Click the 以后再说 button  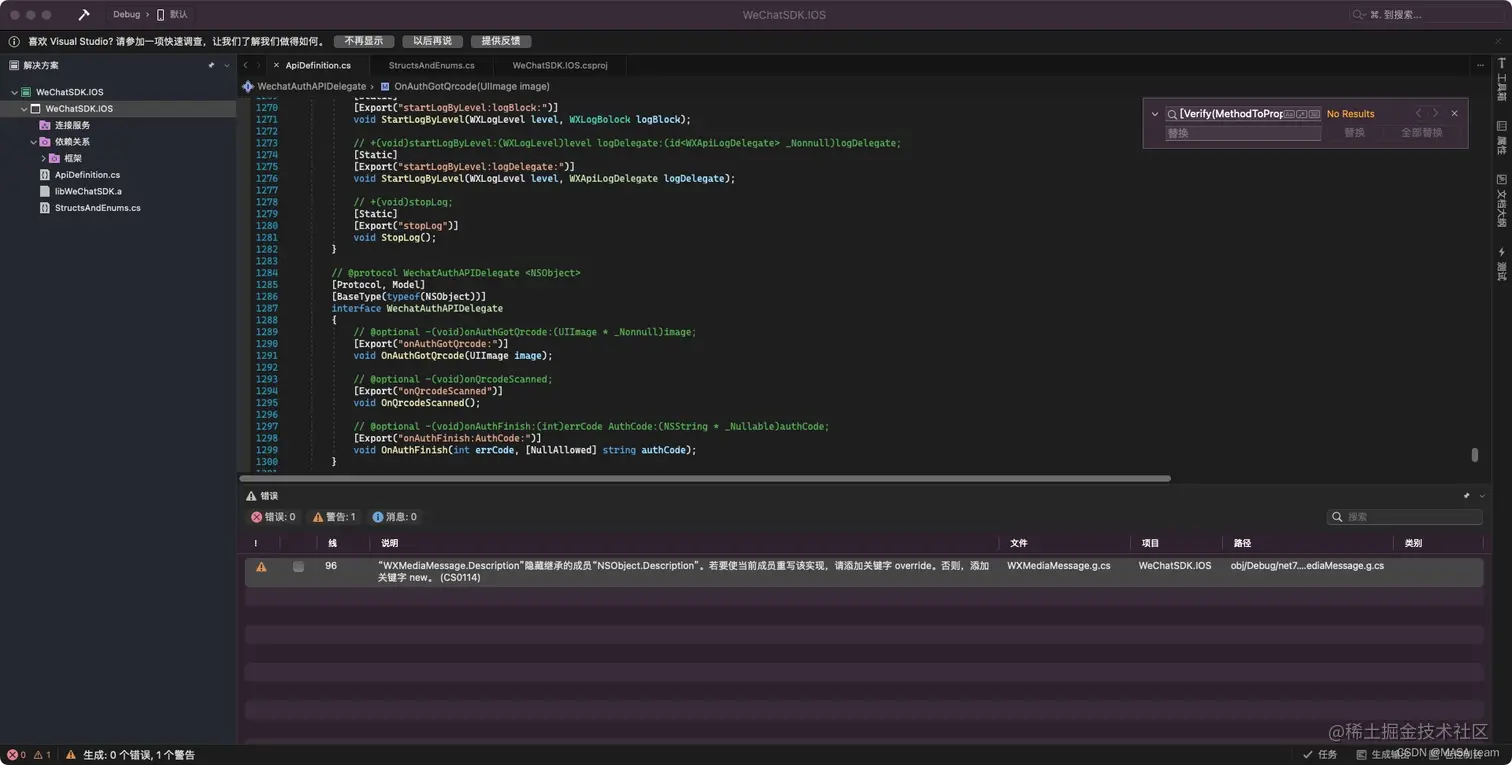[432, 41]
